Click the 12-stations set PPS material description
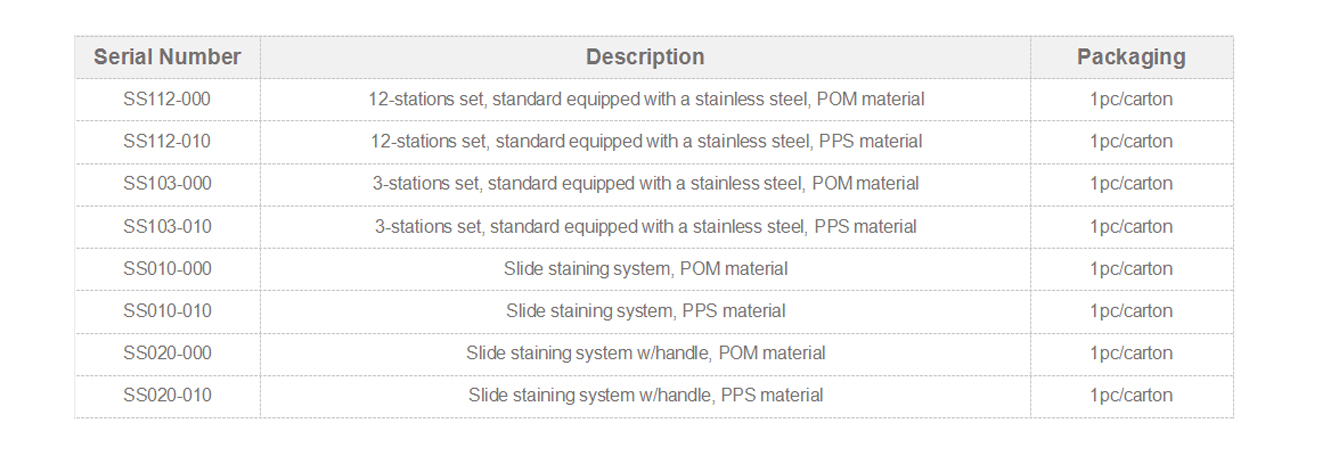This screenshot has height=450, width=1332. click(646, 141)
